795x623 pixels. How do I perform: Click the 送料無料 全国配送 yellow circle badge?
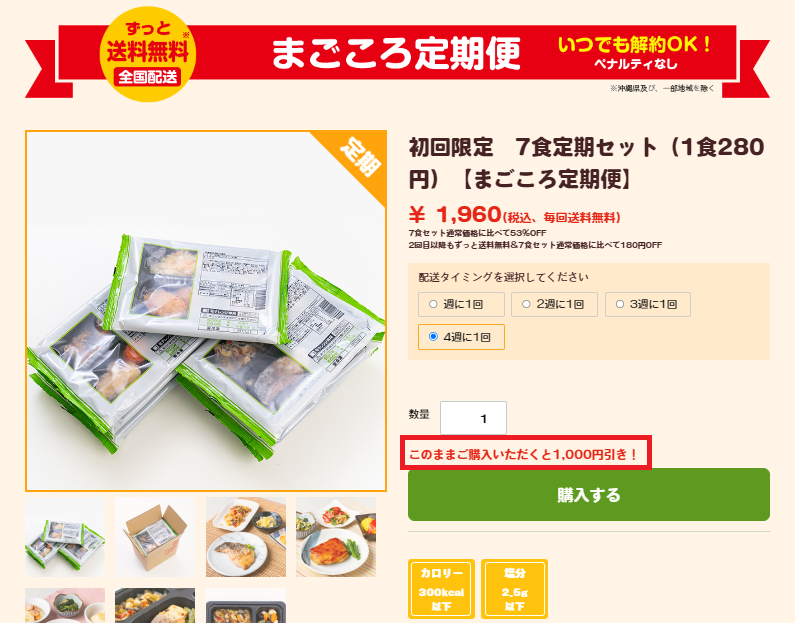pos(148,54)
